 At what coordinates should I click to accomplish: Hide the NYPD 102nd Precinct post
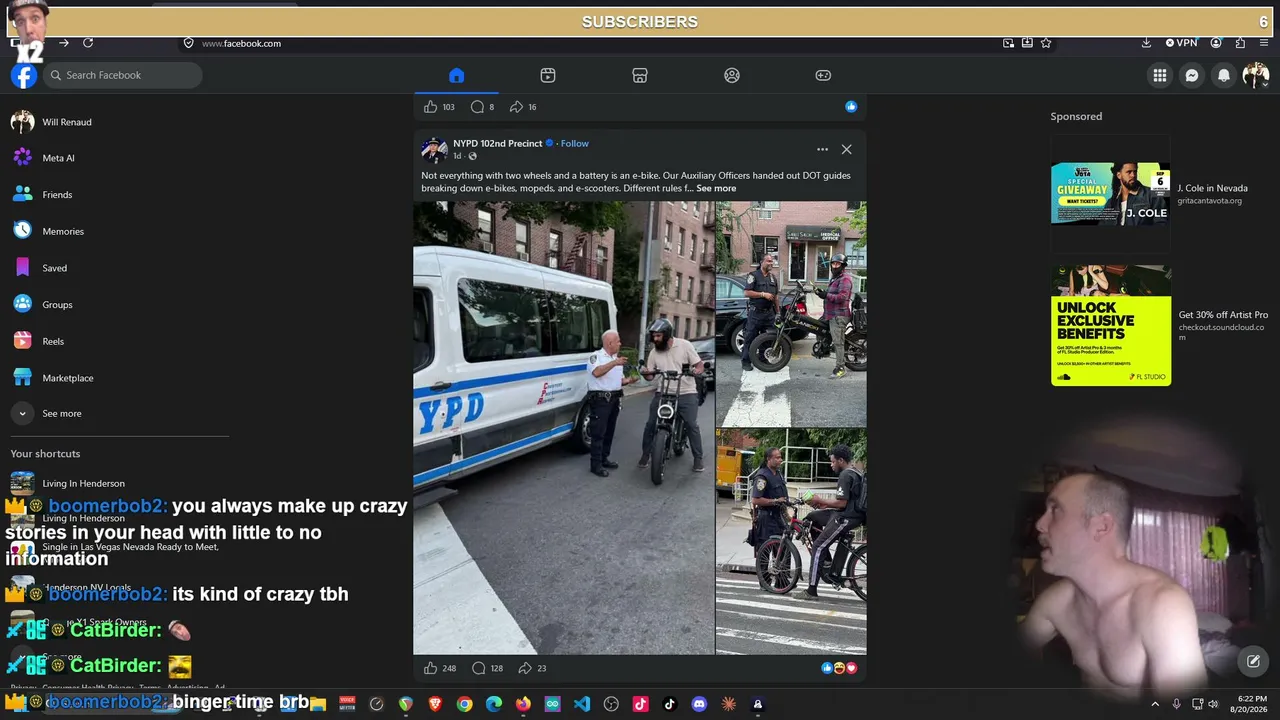[846, 149]
